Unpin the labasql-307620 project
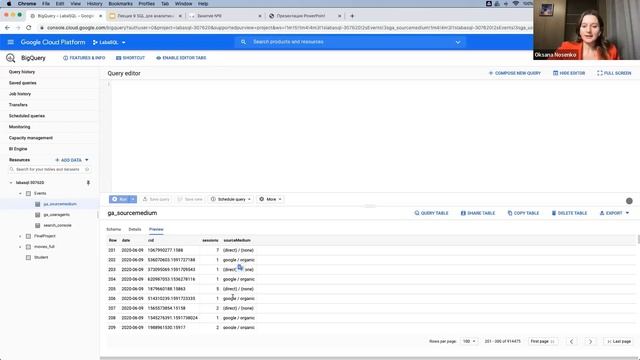 pyautogui.click(x=88, y=183)
